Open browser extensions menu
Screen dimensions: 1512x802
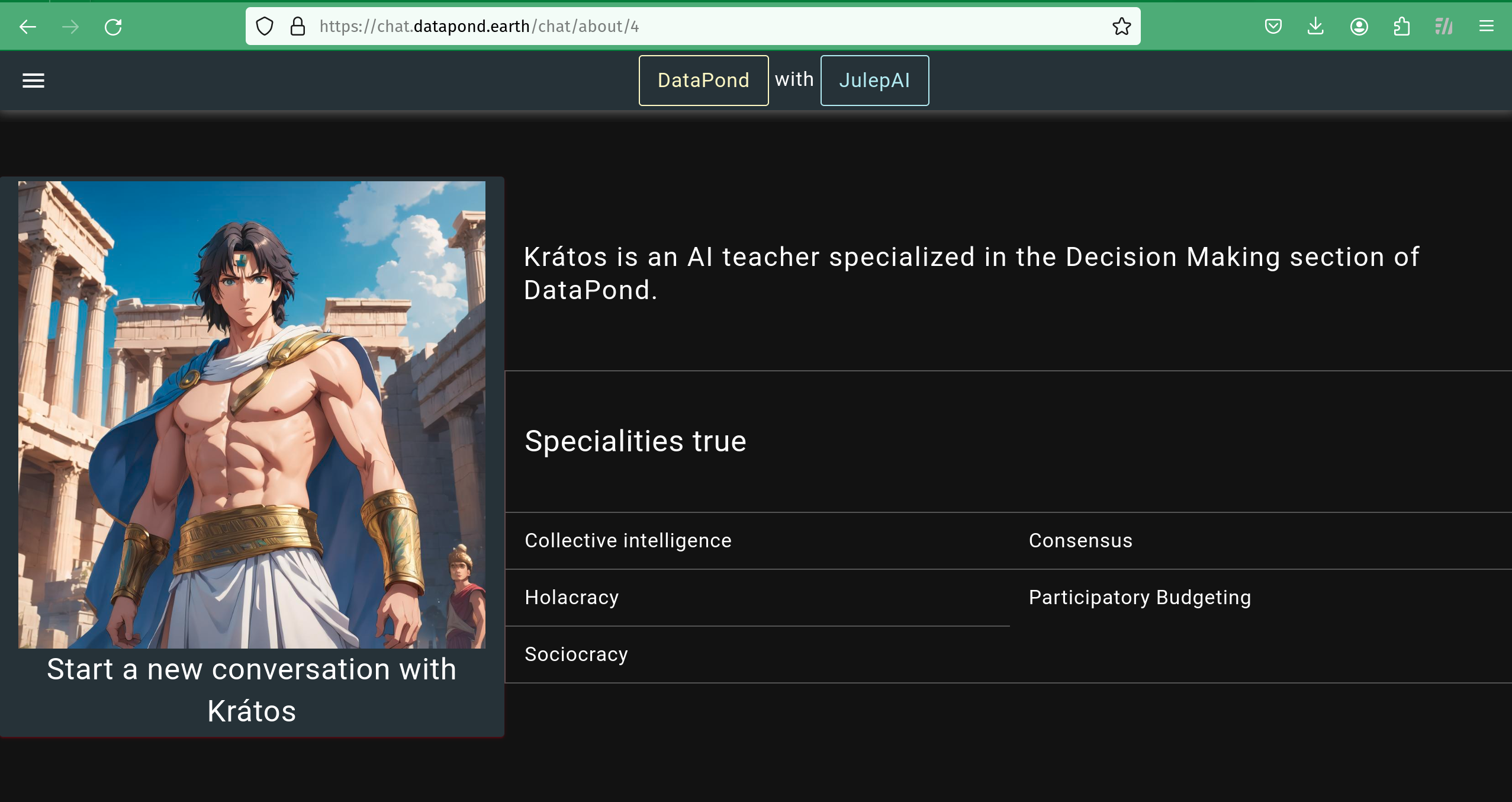click(1401, 27)
